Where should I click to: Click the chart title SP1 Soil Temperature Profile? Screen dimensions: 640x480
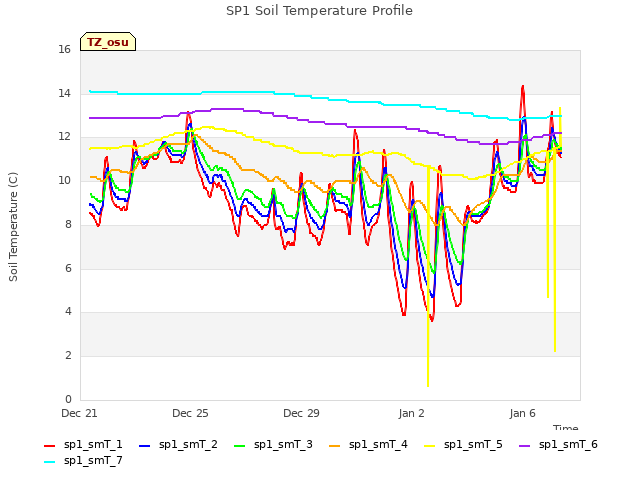coord(319,11)
